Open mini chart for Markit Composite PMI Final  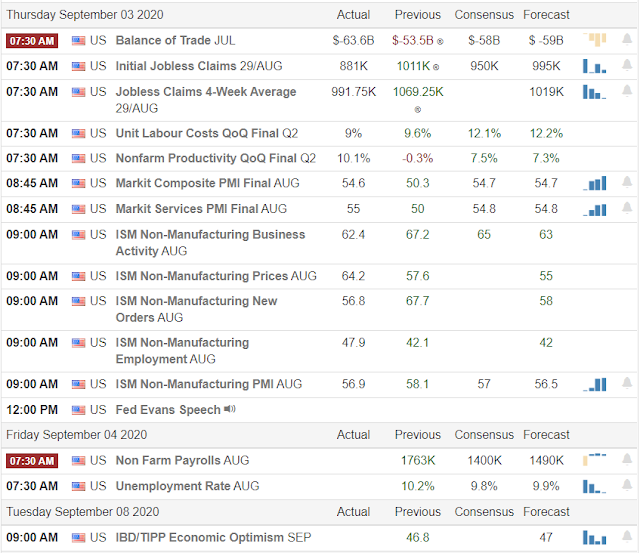595,183
